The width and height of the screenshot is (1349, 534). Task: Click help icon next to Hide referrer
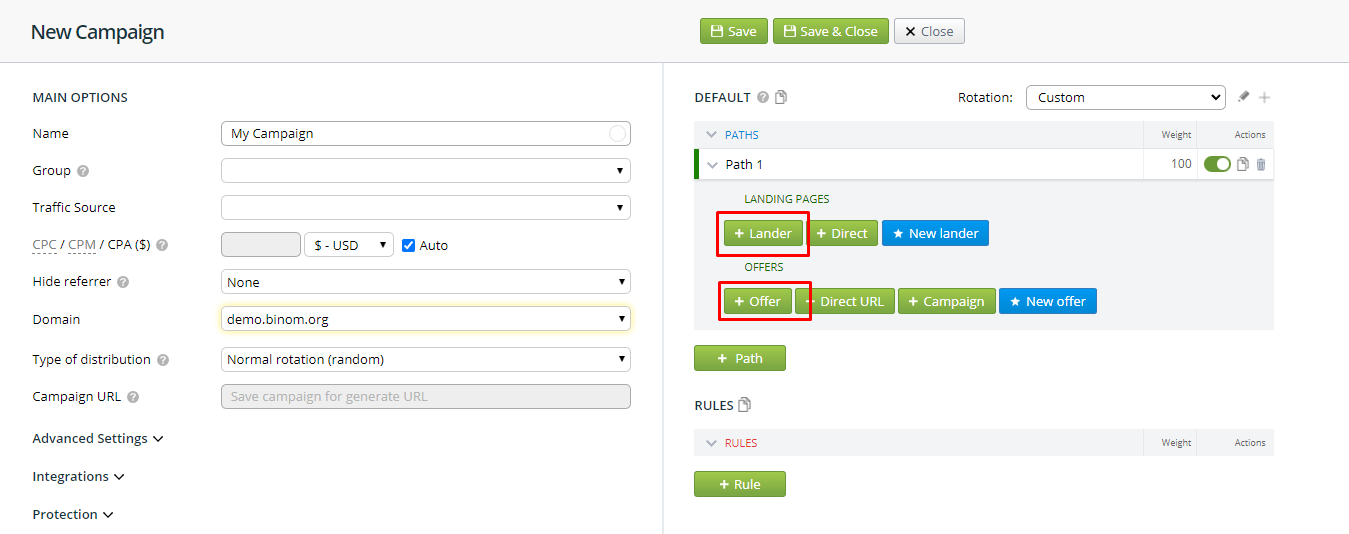click(124, 282)
